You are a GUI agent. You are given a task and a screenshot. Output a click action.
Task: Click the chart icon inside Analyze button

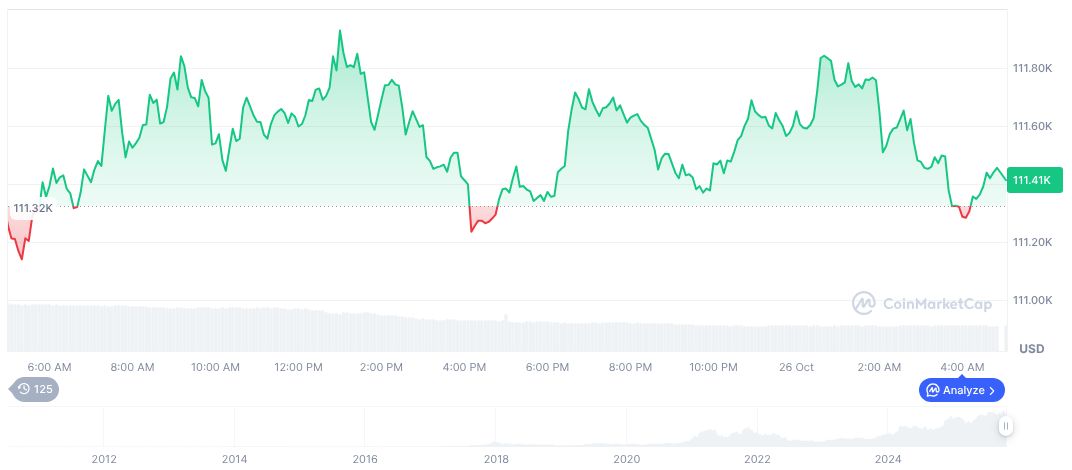coord(933,390)
